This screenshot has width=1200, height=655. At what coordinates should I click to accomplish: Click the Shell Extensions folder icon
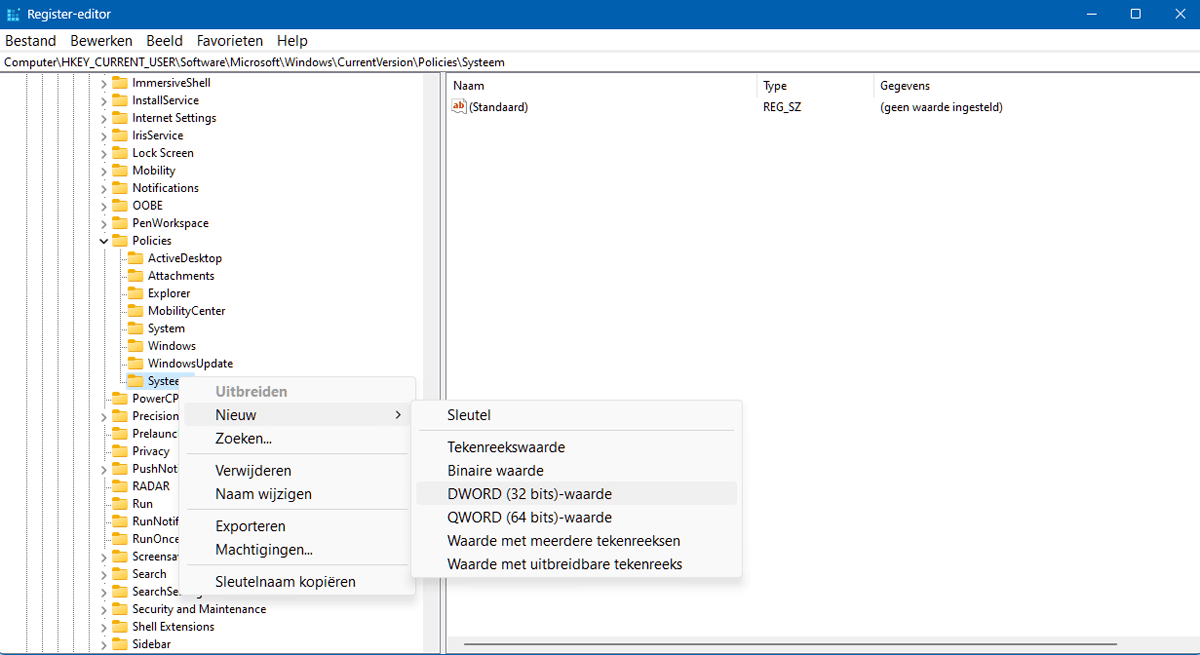(120, 627)
